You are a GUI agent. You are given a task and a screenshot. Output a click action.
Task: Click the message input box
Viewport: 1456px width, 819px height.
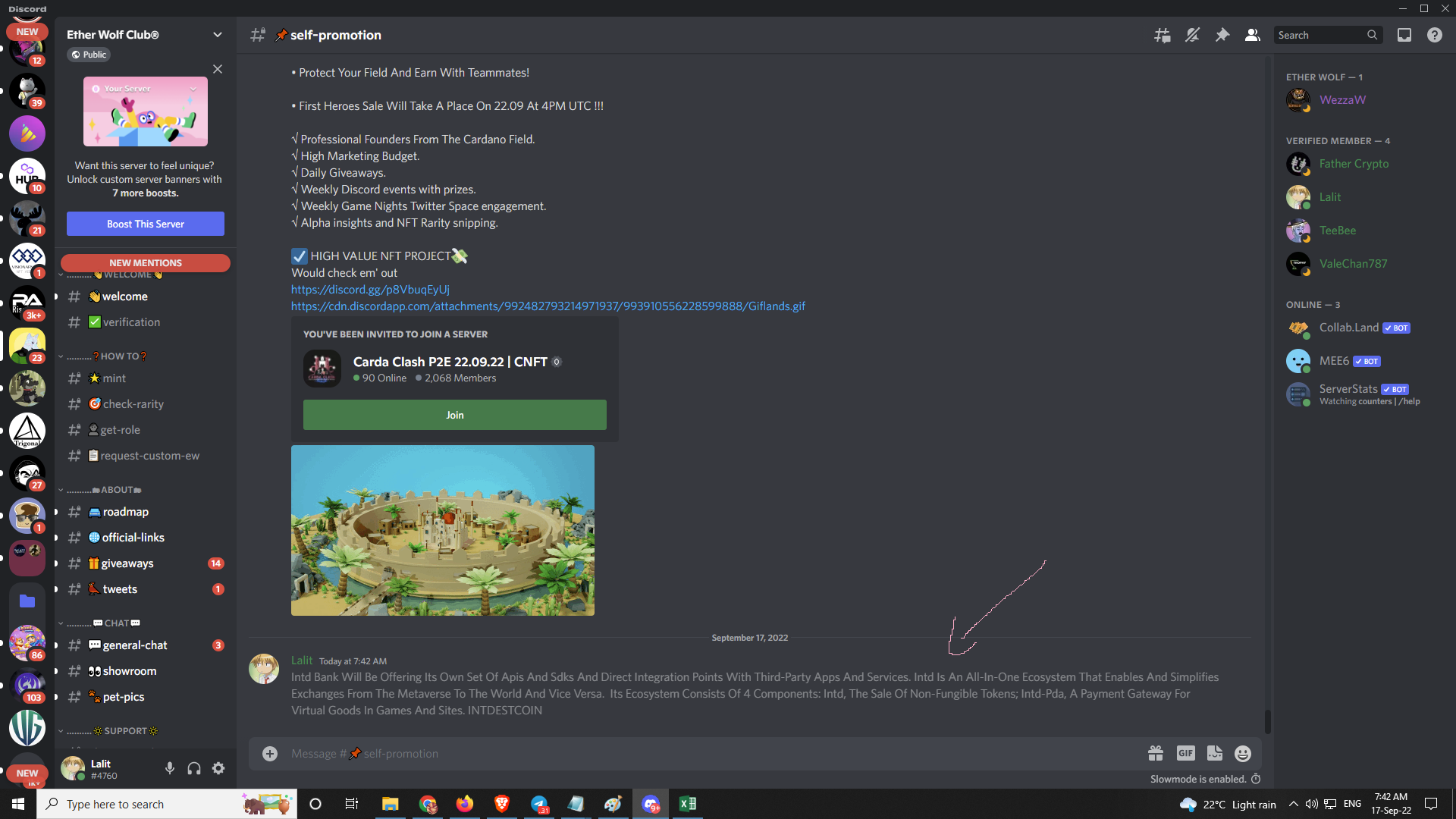click(x=713, y=754)
